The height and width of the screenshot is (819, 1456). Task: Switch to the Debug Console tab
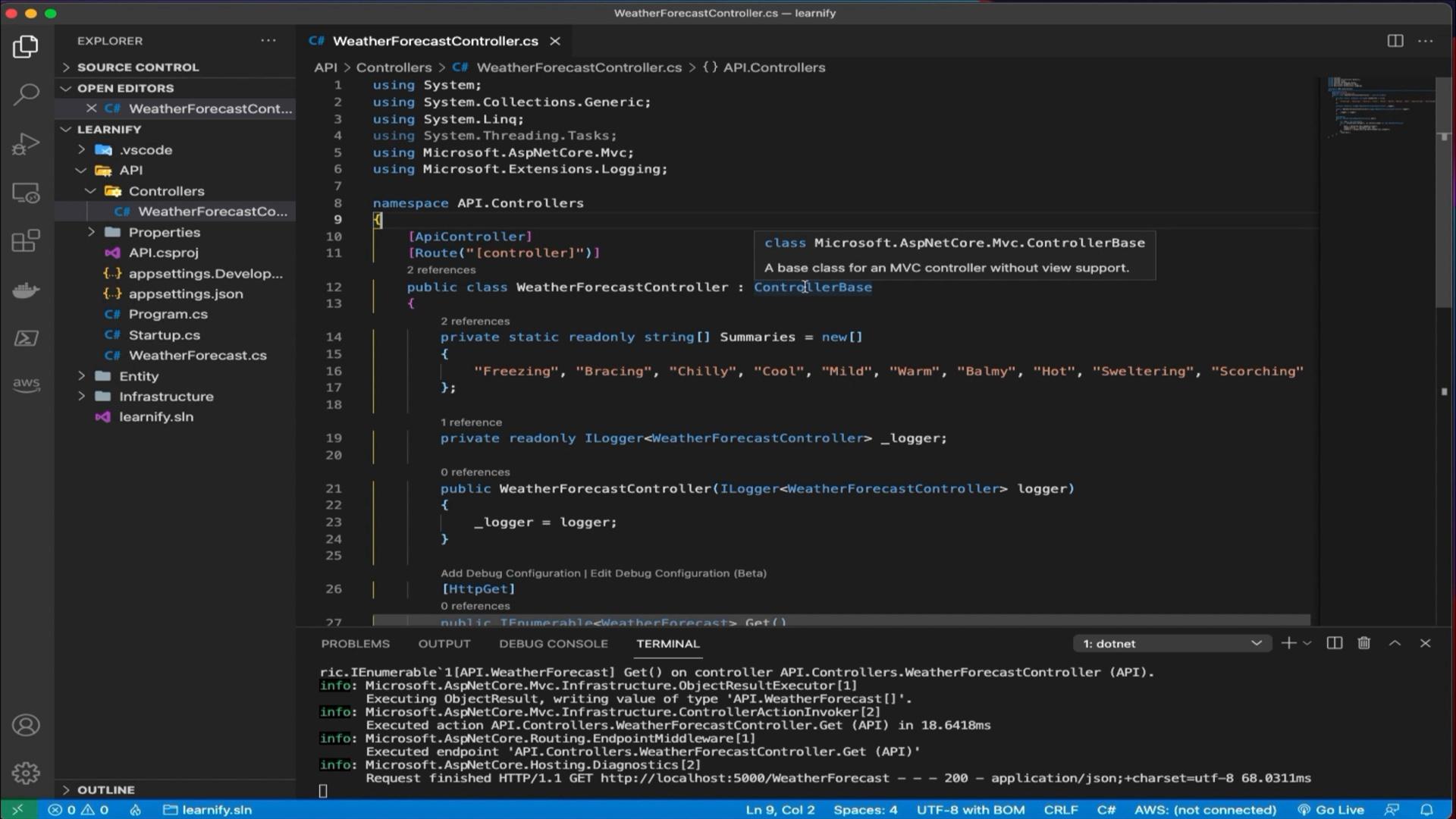554,643
